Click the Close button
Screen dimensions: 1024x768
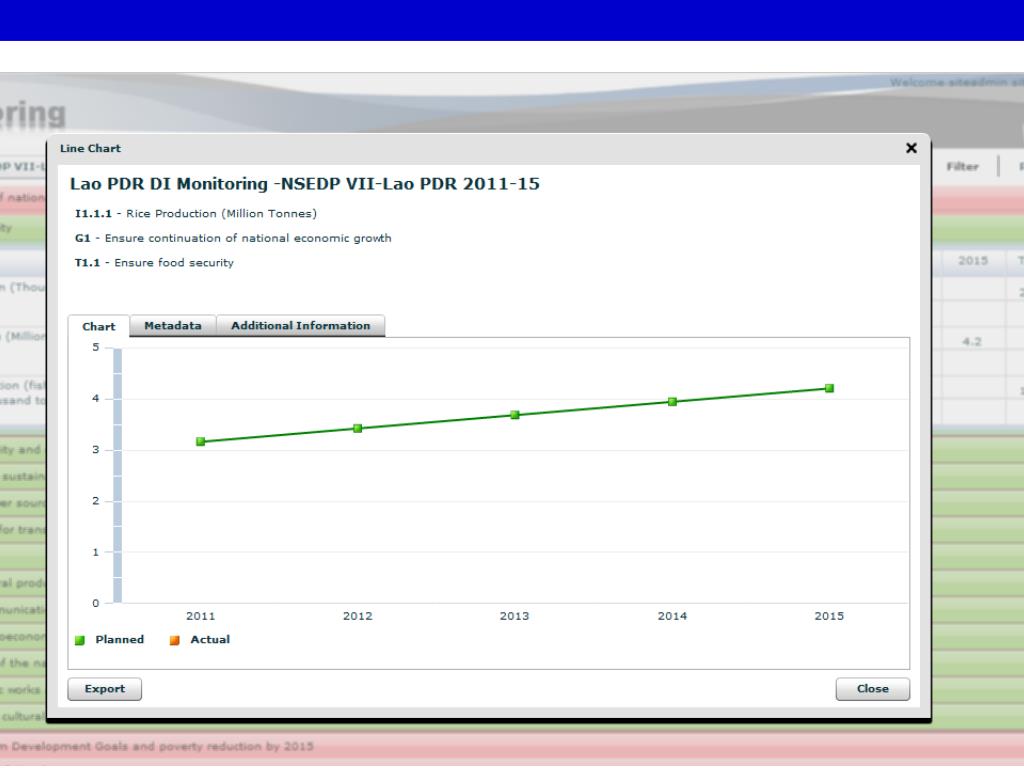pyautogui.click(x=872, y=688)
